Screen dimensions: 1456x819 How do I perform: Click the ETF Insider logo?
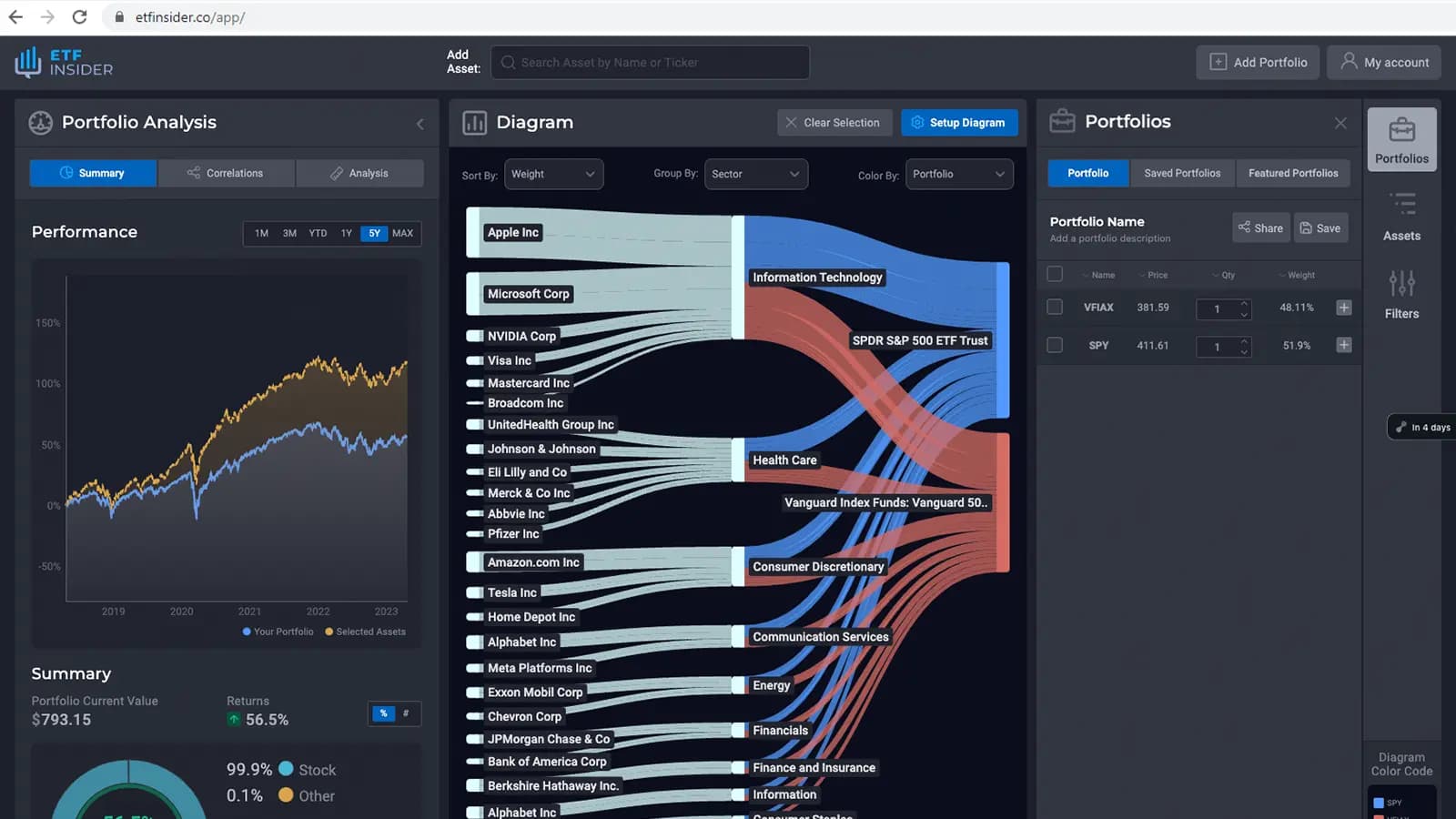pyautogui.click(x=64, y=62)
